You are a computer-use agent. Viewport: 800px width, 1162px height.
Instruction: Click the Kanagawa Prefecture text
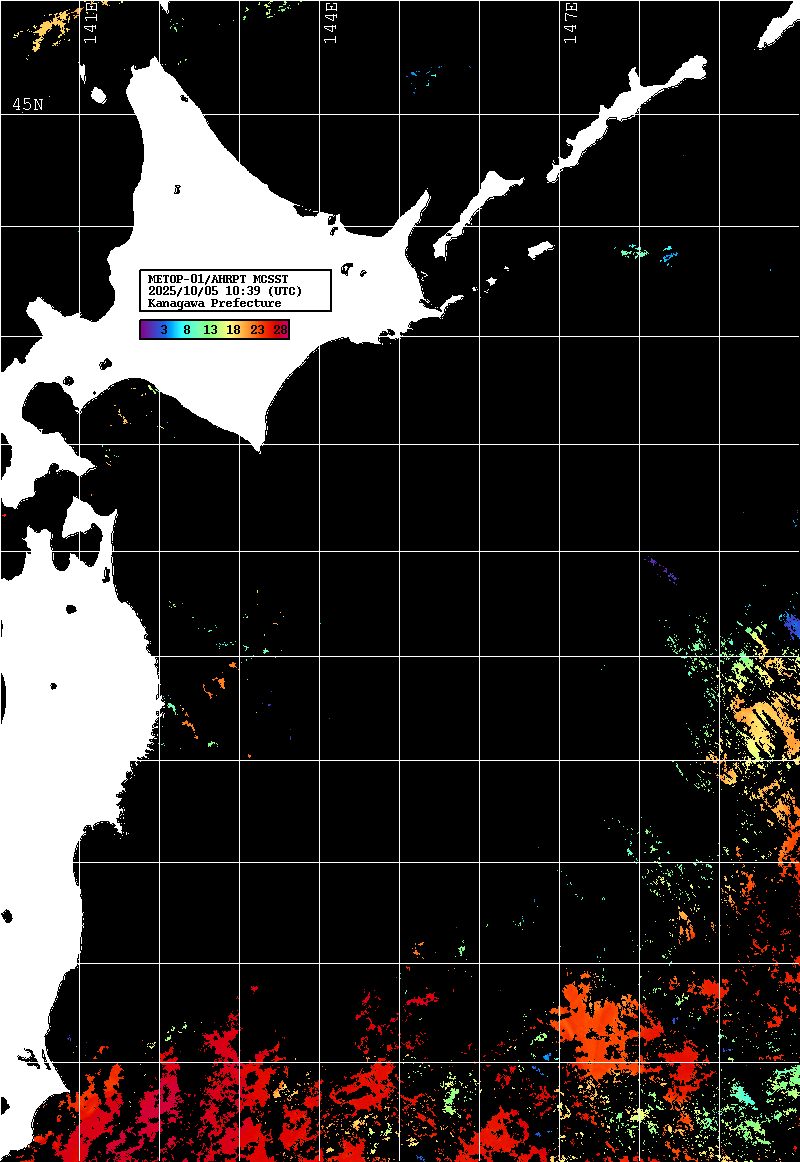tap(214, 303)
